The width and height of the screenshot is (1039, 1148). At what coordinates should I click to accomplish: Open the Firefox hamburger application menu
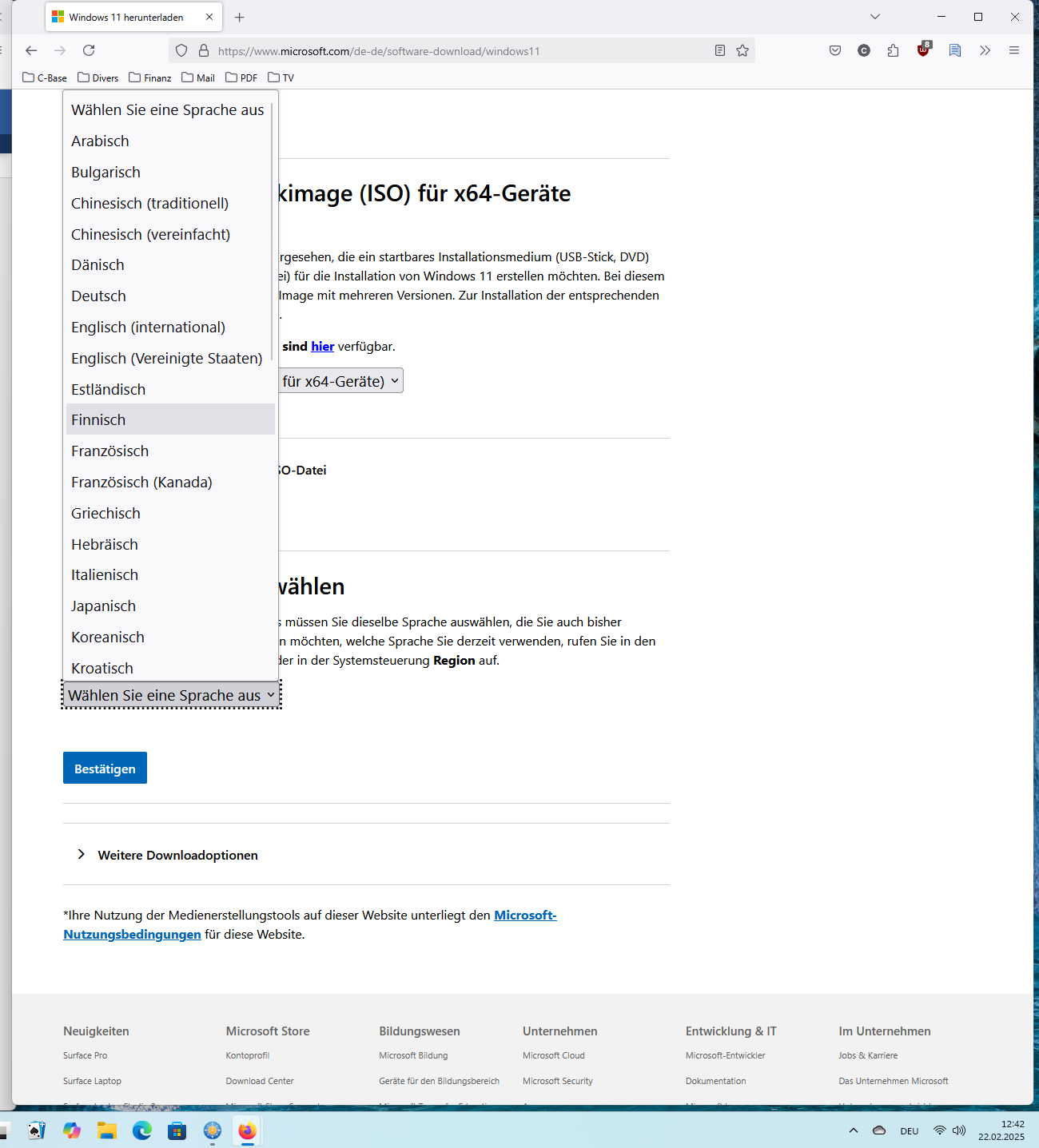(x=1014, y=50)
